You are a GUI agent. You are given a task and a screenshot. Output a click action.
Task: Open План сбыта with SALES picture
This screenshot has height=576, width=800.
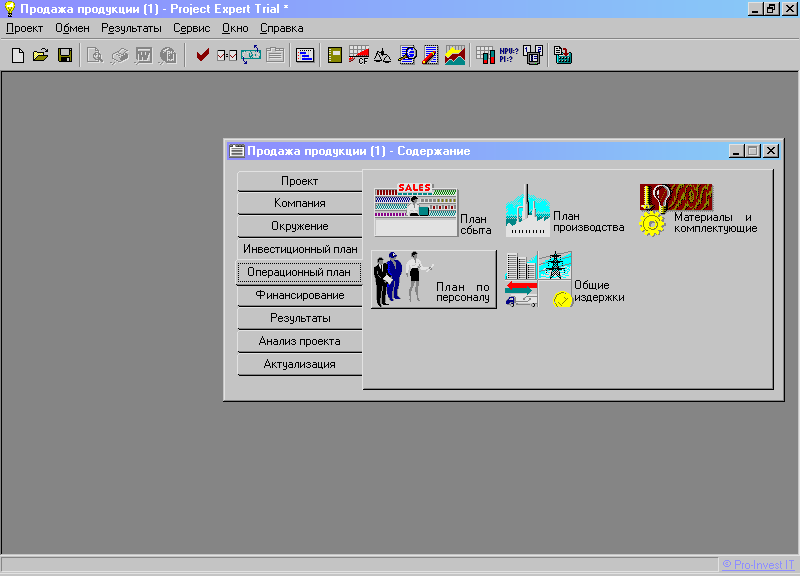click(433, 211)
